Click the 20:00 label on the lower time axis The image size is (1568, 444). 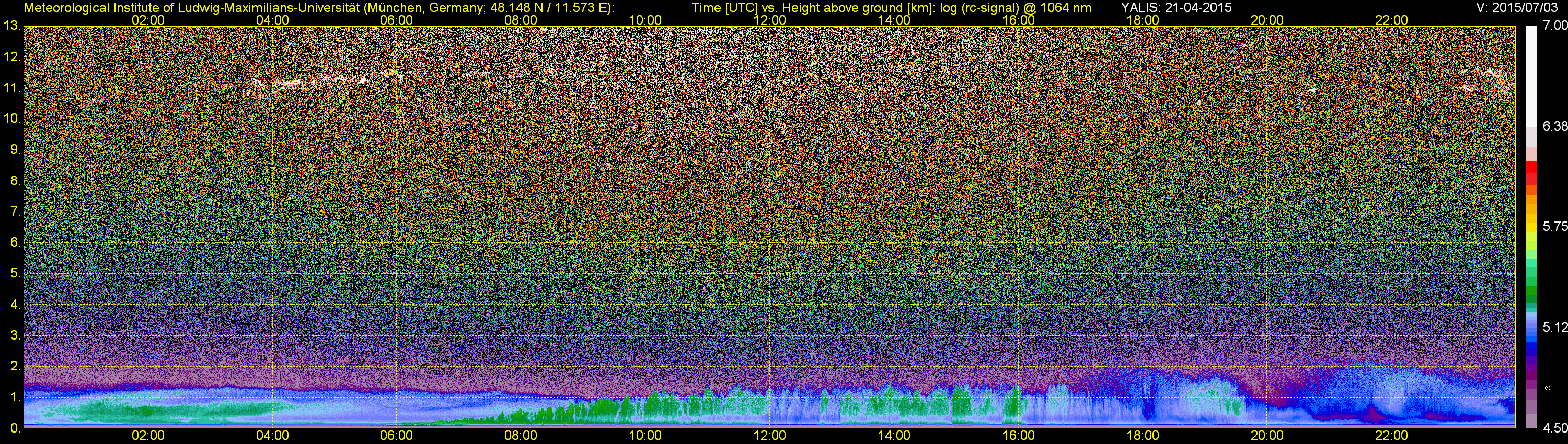pos(1267,436)
